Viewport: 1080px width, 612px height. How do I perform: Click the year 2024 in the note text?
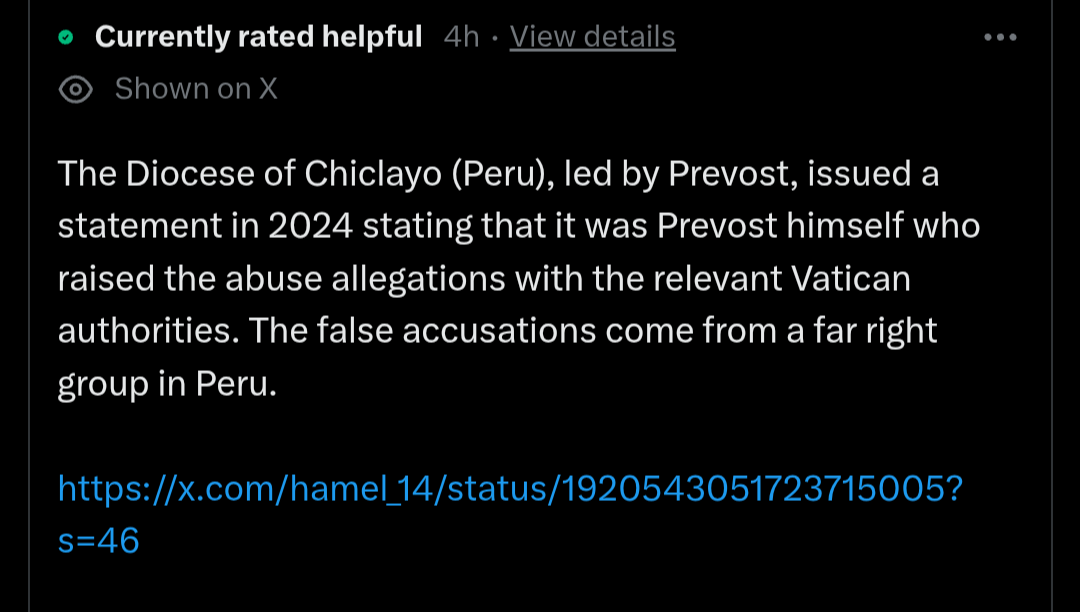311,226
